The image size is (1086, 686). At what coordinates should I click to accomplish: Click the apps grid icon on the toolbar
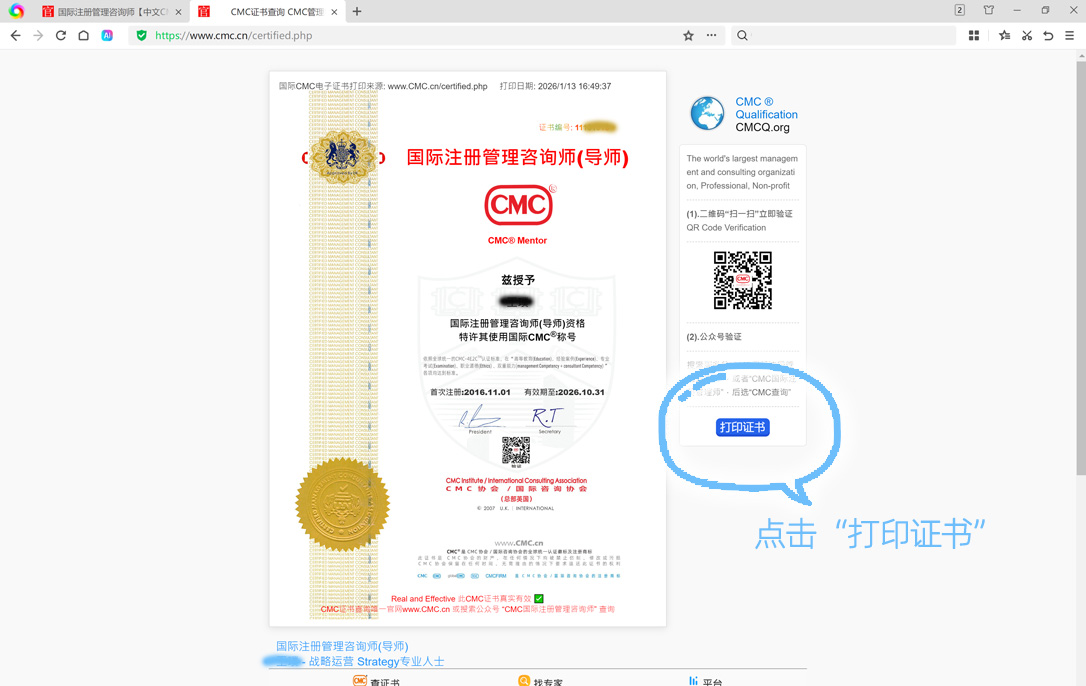coord(973,35)
